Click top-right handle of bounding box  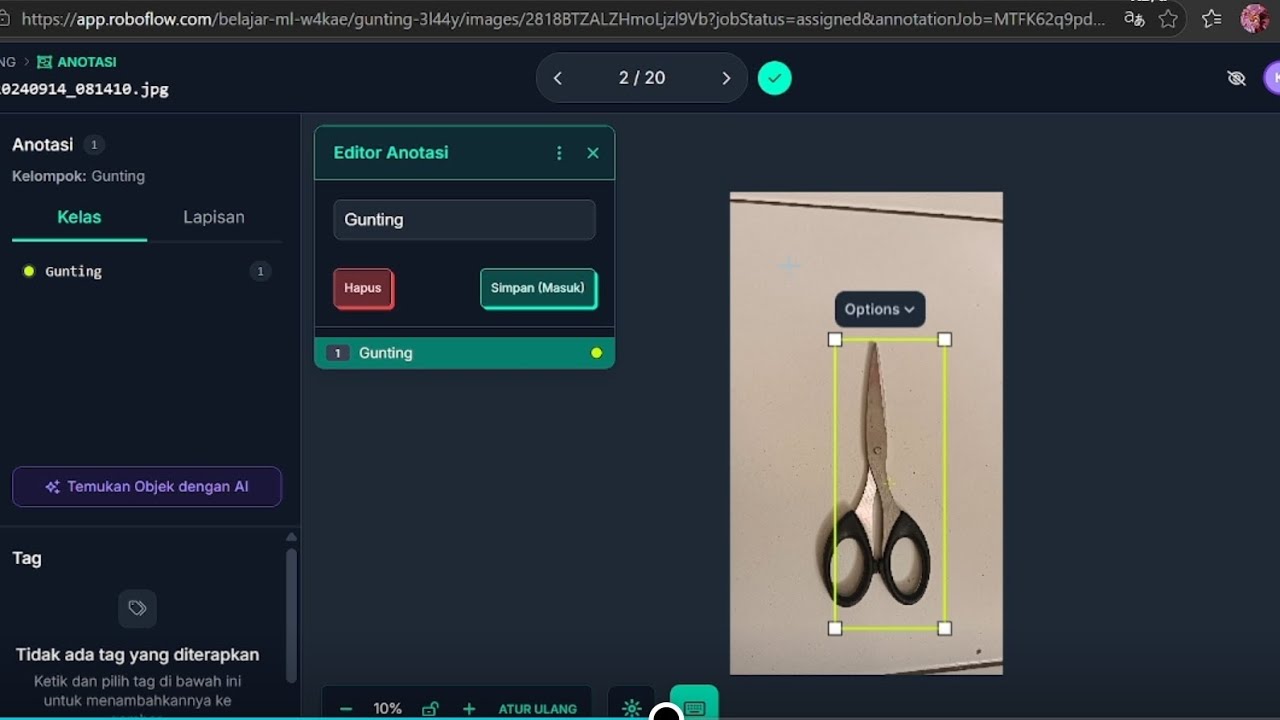coord(945,340)
